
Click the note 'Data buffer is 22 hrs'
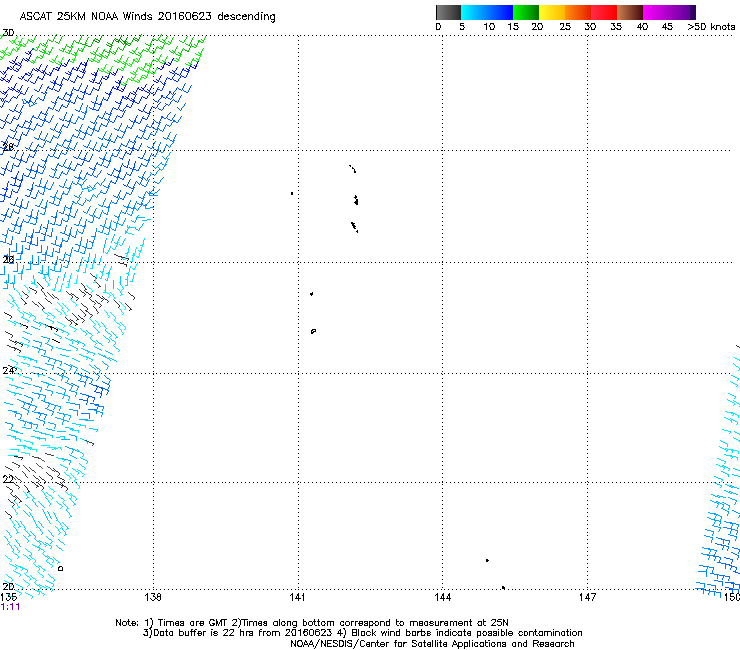pos(204,633)
